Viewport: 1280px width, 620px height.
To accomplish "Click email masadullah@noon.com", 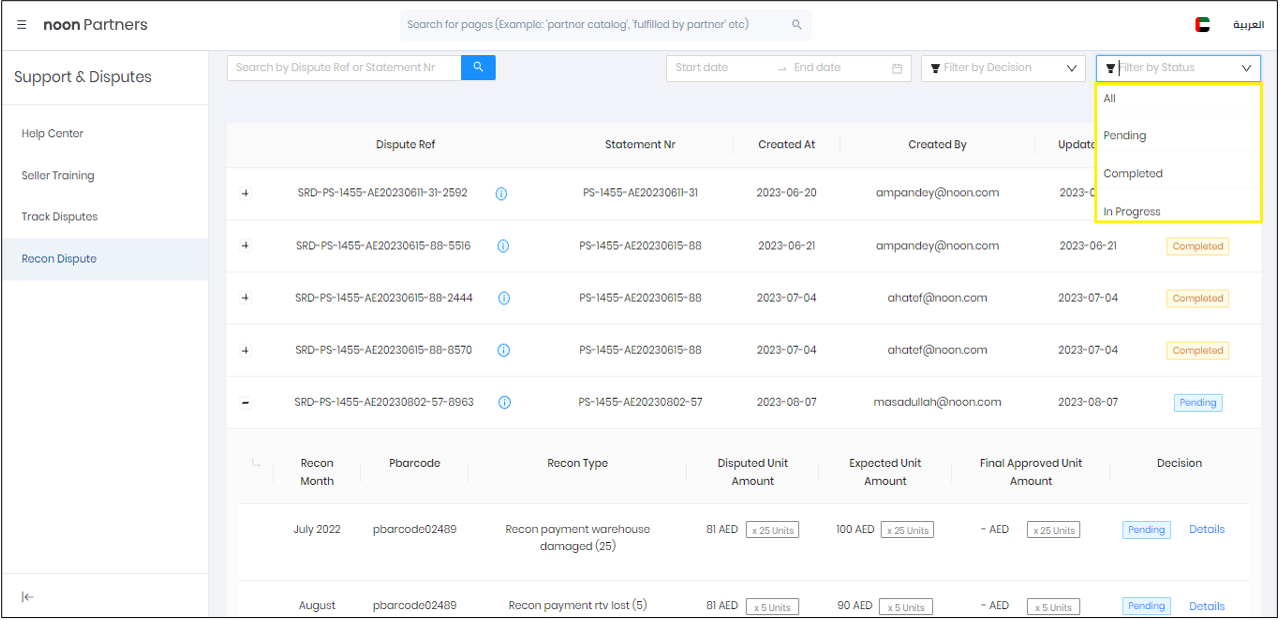I will (937, 402).
